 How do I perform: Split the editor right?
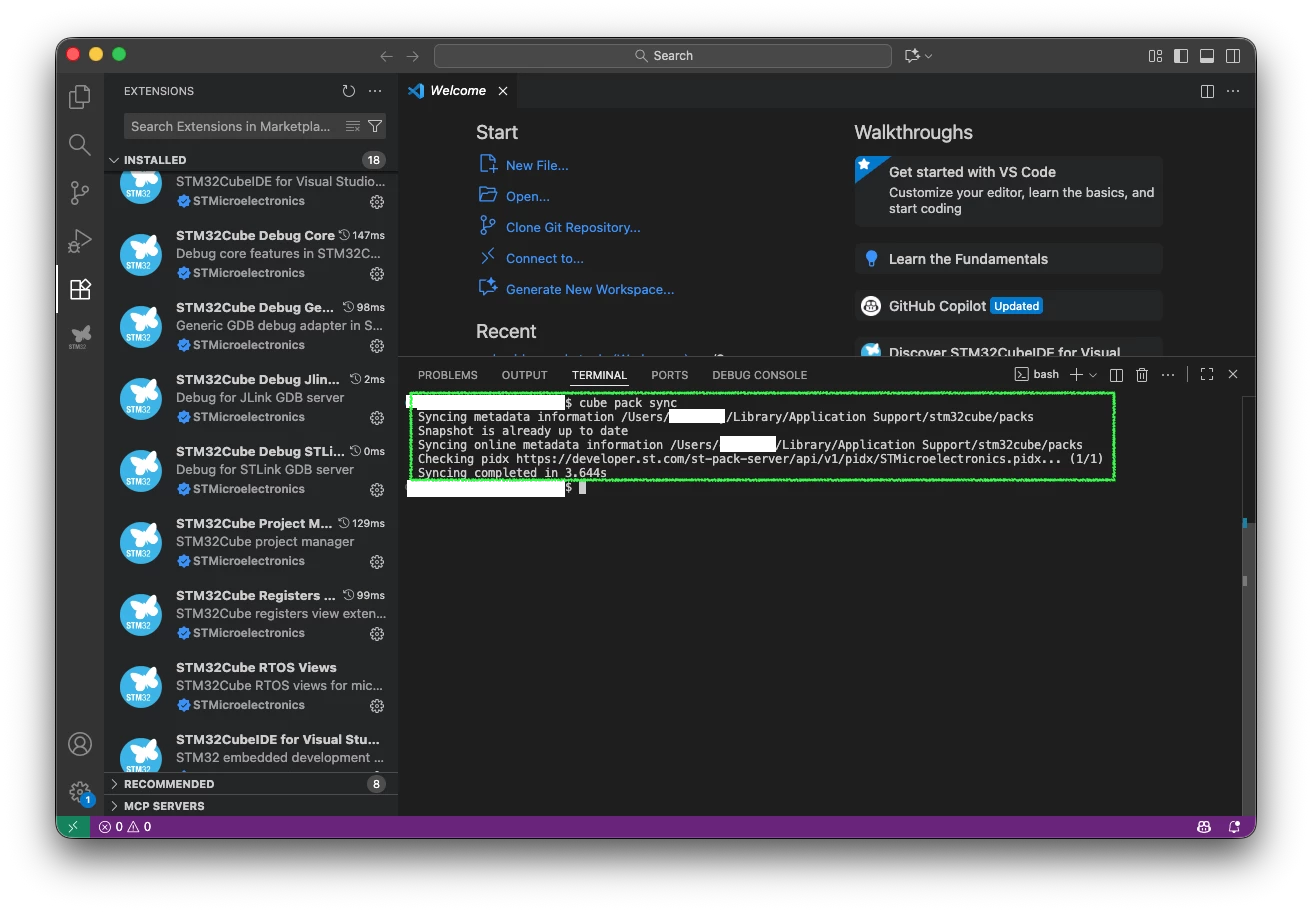(x=1207, y=91)
